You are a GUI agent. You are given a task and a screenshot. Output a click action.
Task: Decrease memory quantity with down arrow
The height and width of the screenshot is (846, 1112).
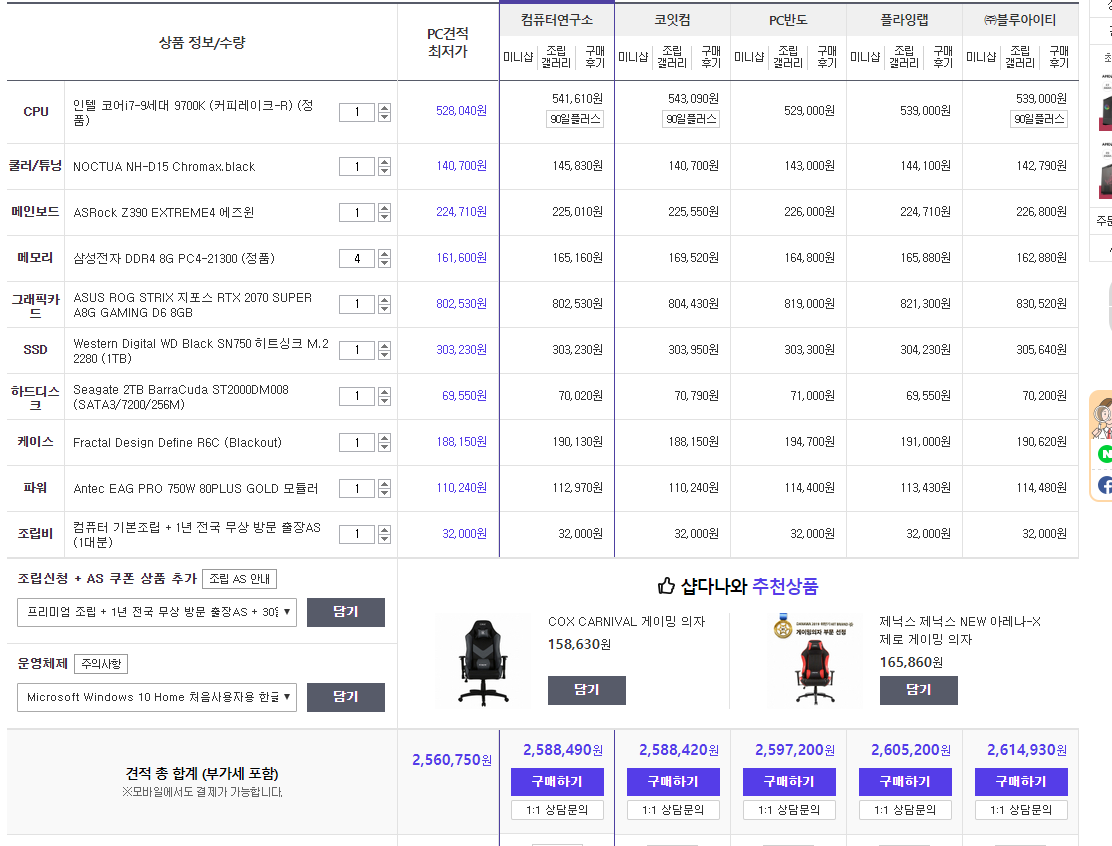pos(385,263)
